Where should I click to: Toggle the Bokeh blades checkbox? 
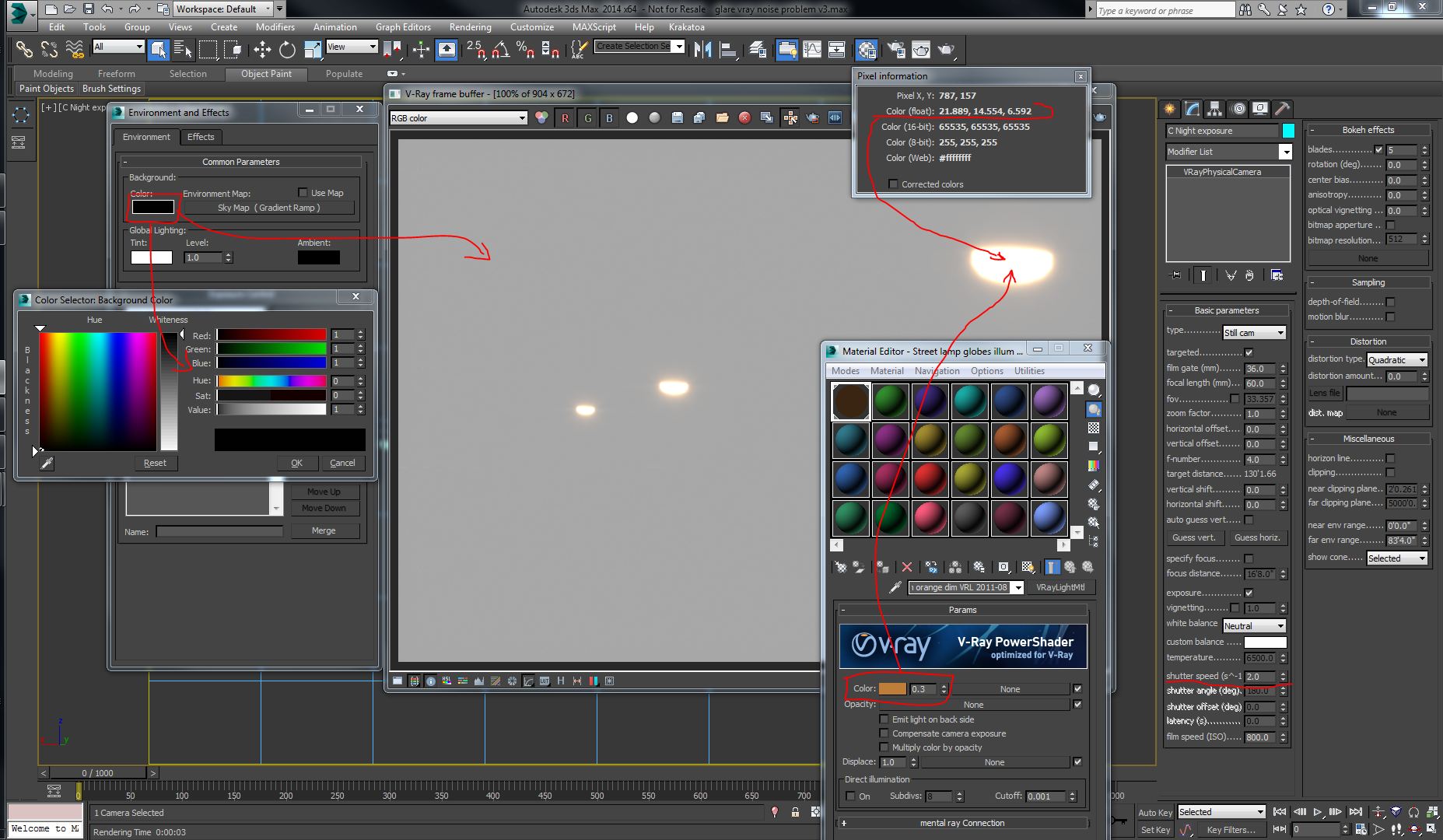tap(1378, 149)
